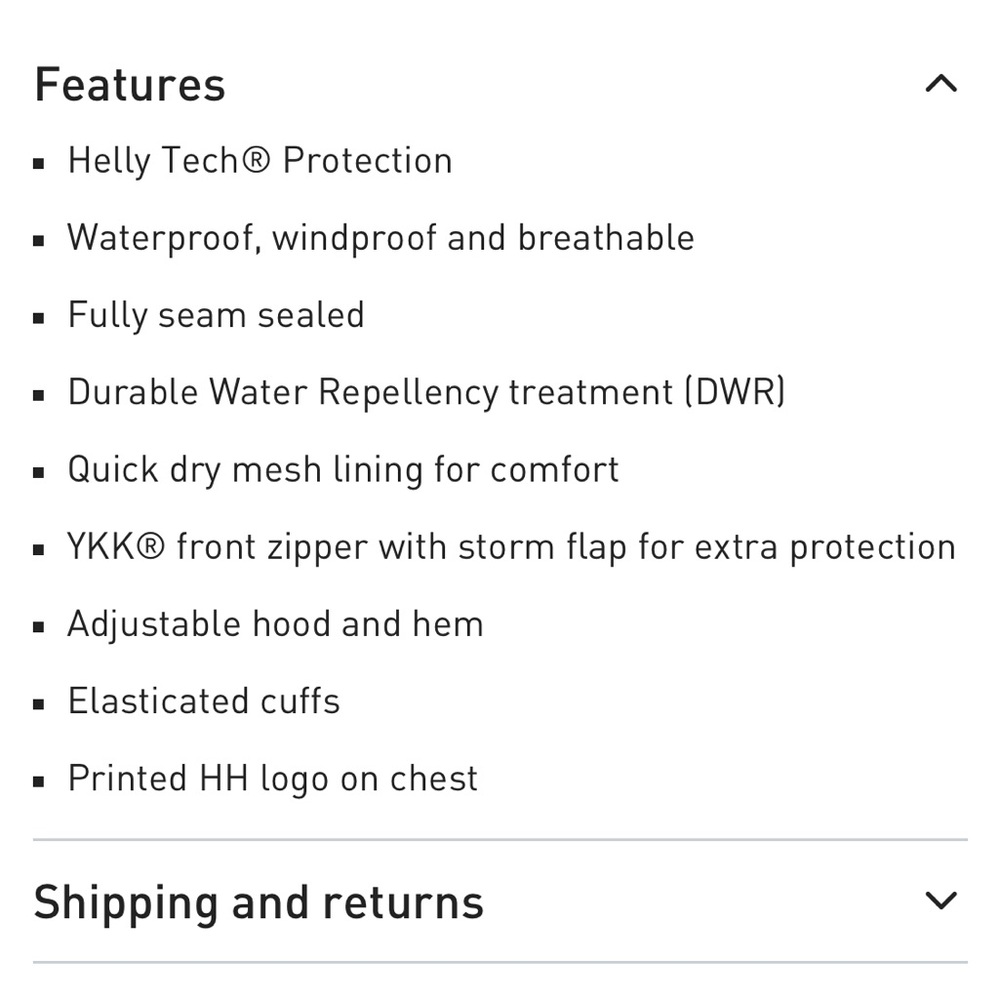Expand Shipping and returns chevron
Screen dimensions: 1000x1000
pos(941,901)
